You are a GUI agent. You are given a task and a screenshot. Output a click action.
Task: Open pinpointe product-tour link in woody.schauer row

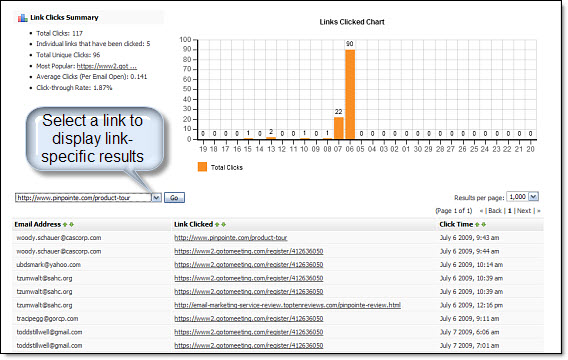[231, 238]
